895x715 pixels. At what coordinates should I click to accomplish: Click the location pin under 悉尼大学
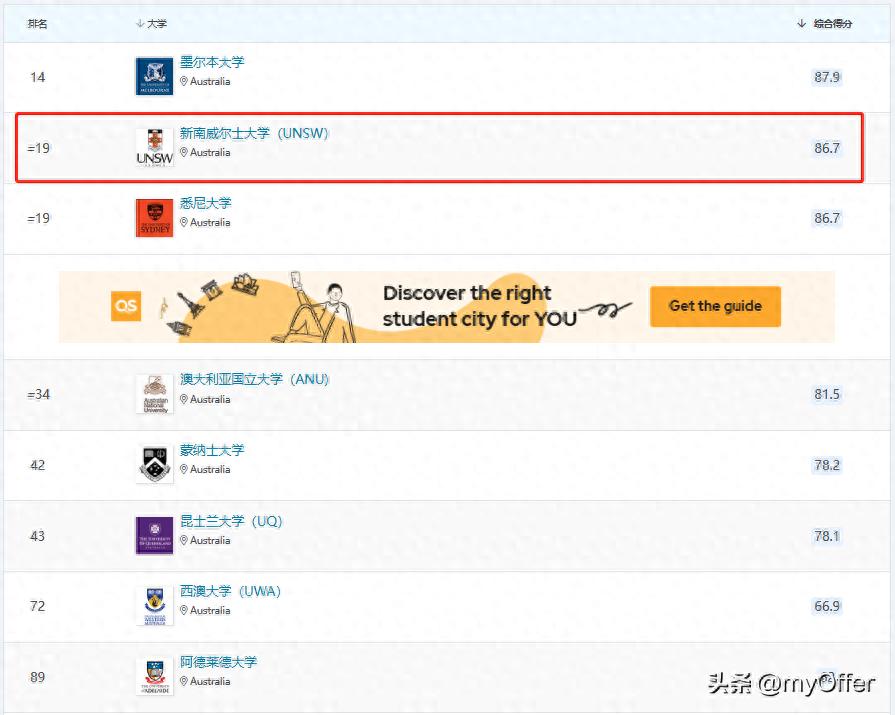coord(184,223)
